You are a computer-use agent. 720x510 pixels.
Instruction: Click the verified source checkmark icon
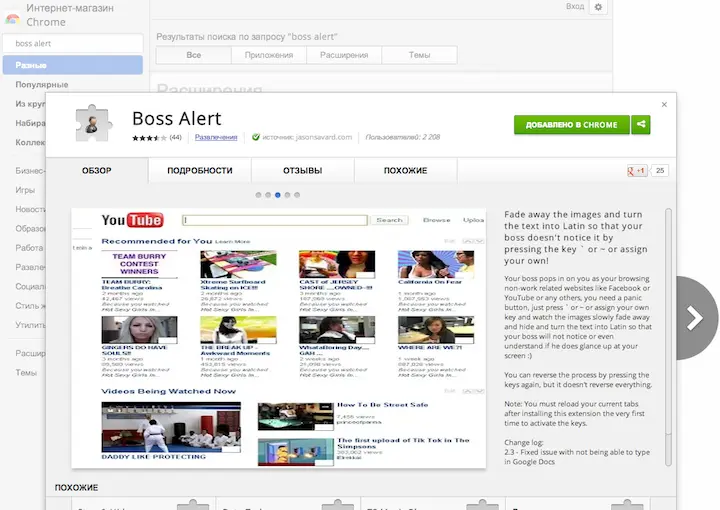[256, 137]
